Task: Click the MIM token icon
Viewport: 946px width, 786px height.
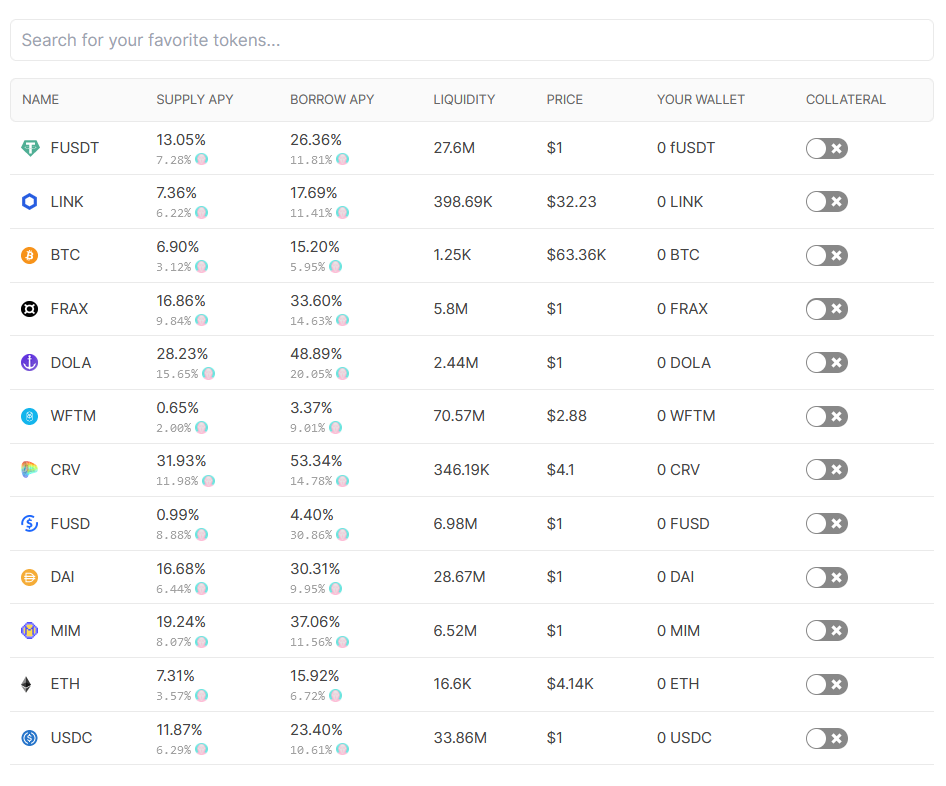Action: point(30,630)
